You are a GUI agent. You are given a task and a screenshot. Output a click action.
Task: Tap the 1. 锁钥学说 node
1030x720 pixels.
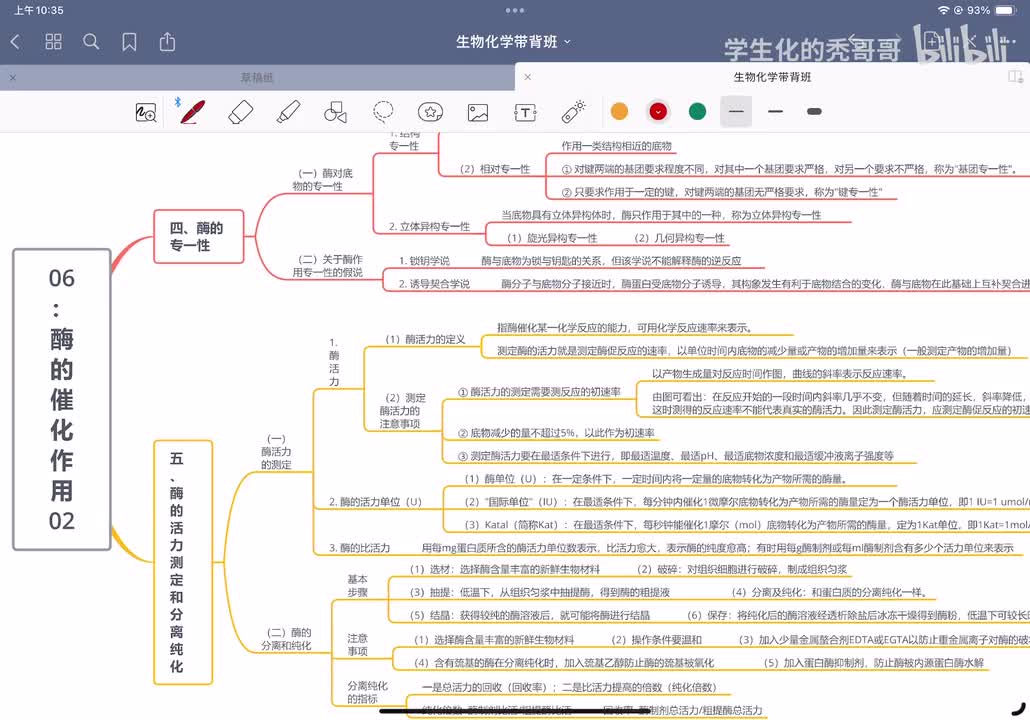pos(424,261)
